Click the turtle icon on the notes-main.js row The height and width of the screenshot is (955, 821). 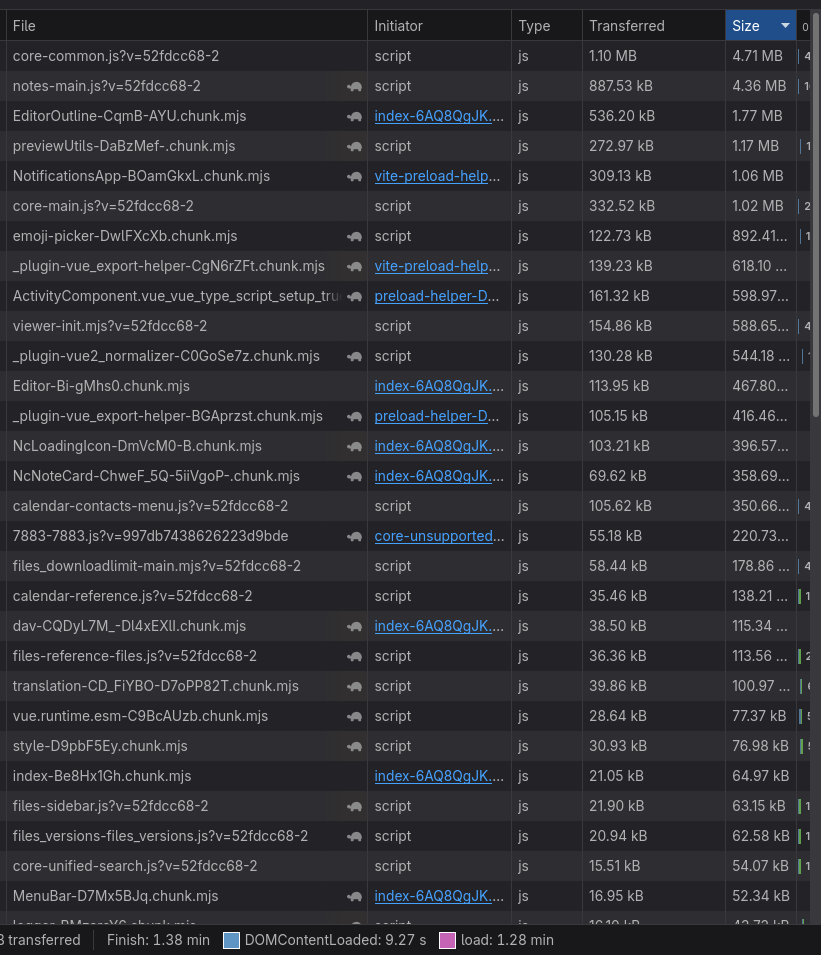[x=354, y=86]
